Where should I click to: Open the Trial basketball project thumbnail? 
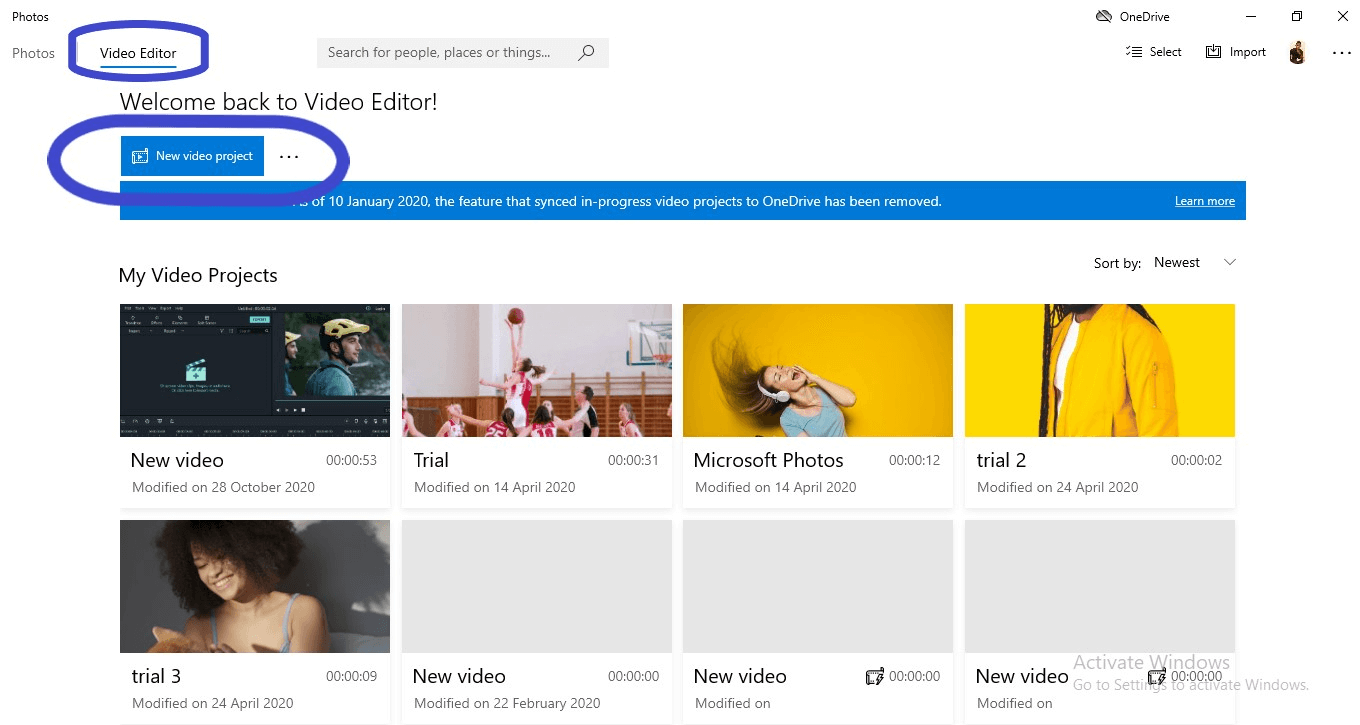pos(537,370)
